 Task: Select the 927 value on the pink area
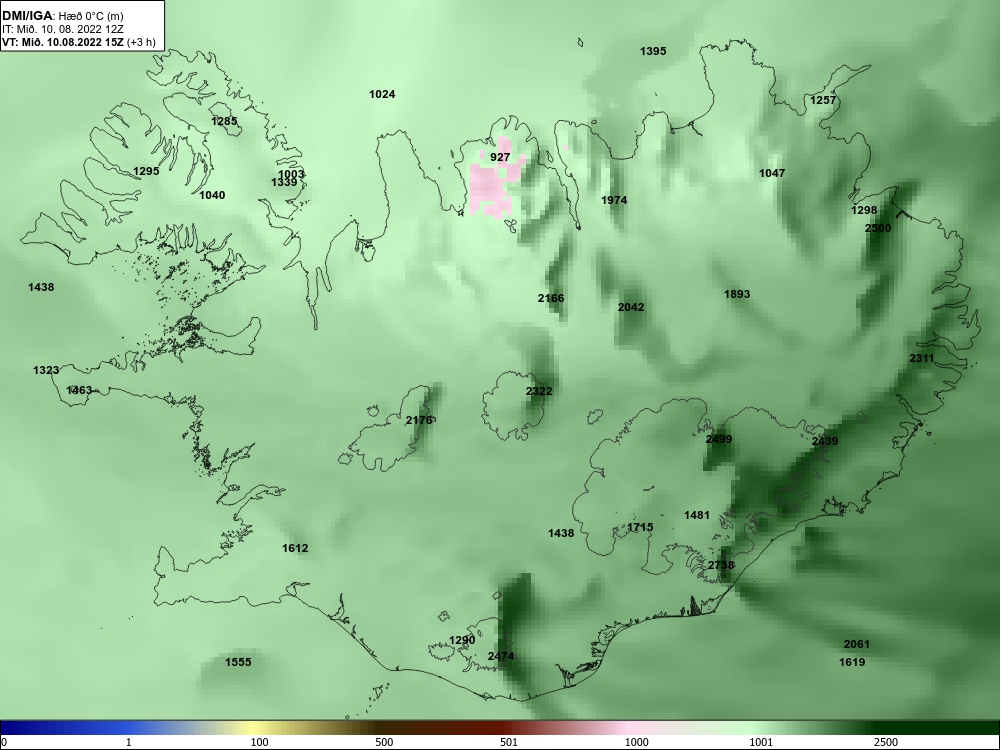click(x=500, y=157)
